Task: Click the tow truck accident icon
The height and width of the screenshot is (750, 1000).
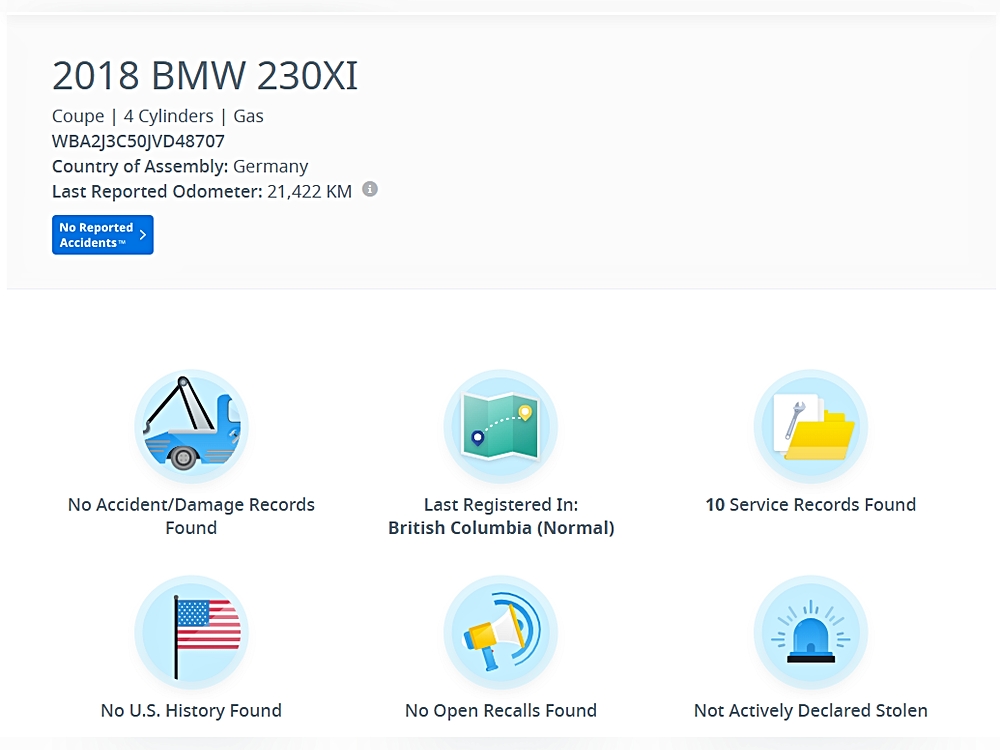Action: (191, 427)
